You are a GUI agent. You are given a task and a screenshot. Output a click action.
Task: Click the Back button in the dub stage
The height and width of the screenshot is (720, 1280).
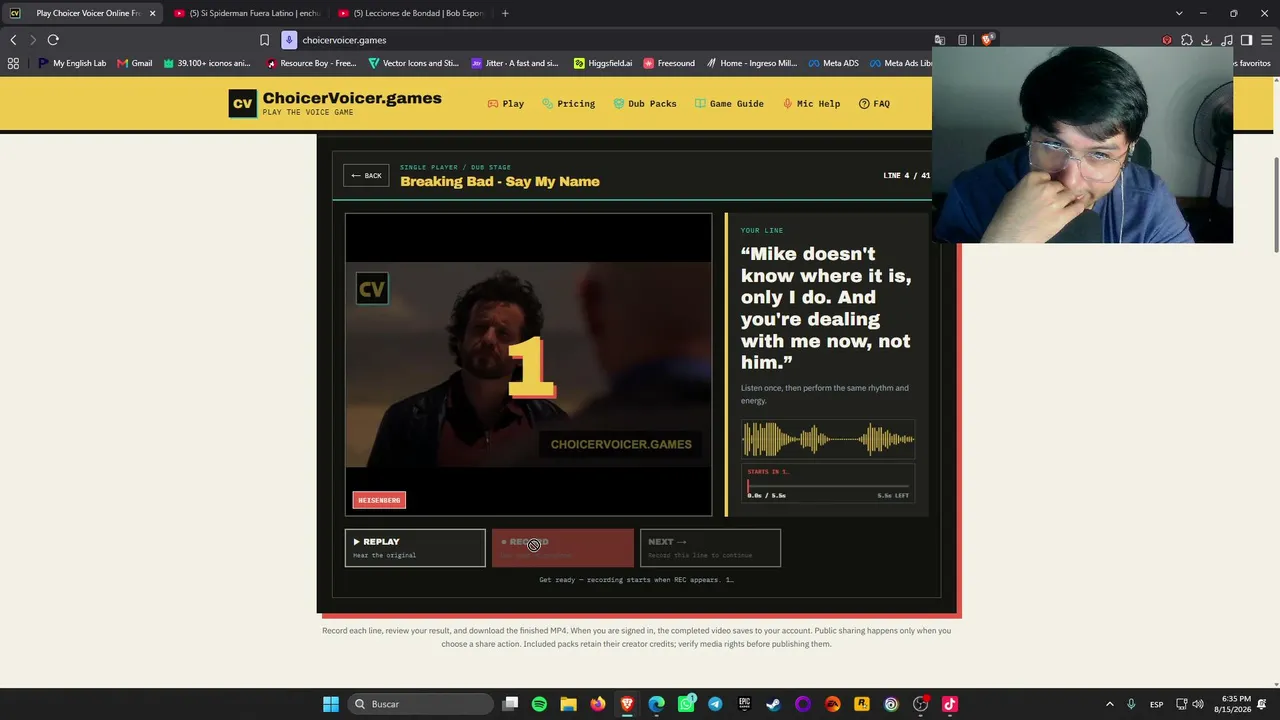[366, 175]
